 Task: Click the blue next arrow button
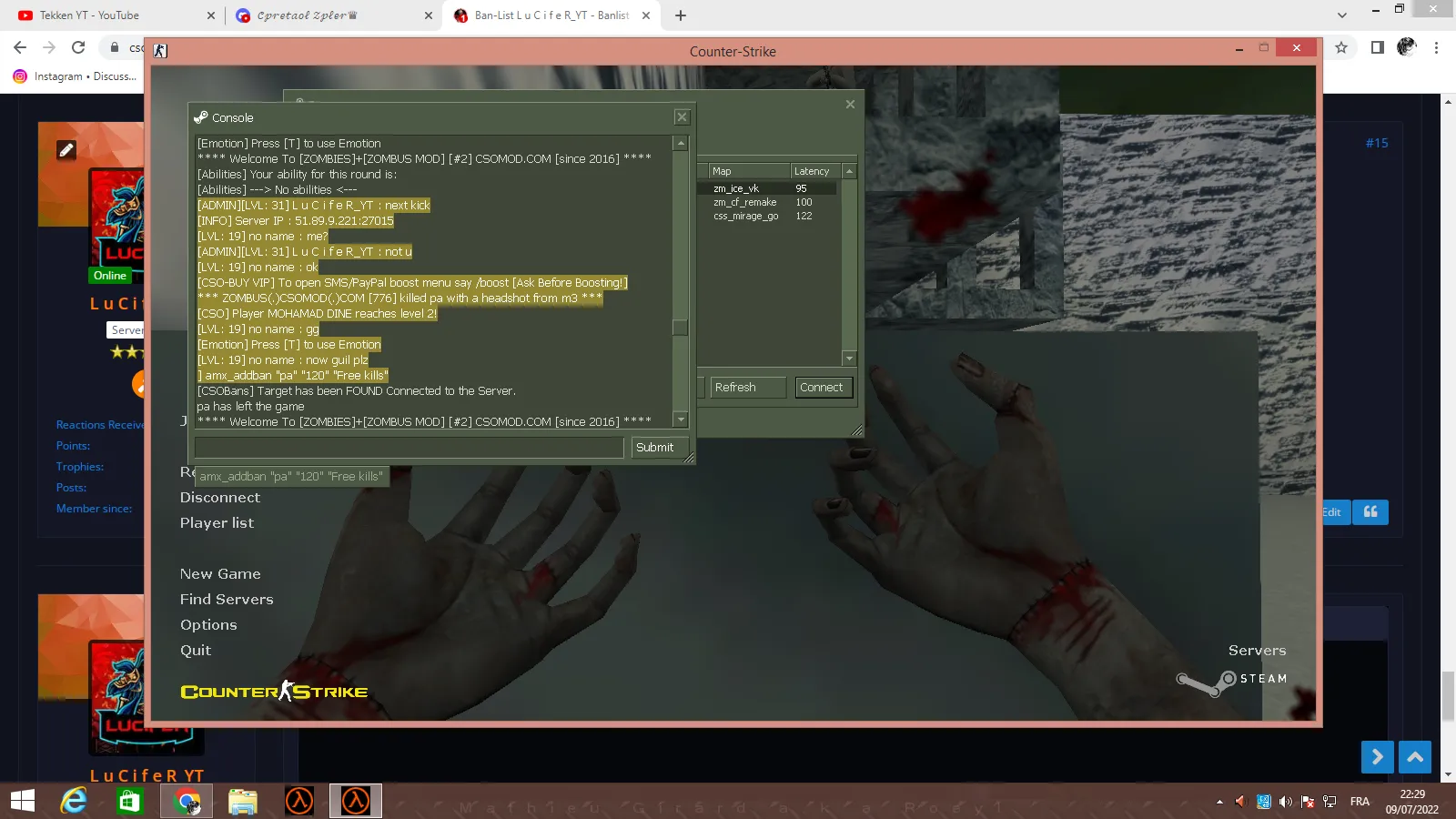point(1378,757)
